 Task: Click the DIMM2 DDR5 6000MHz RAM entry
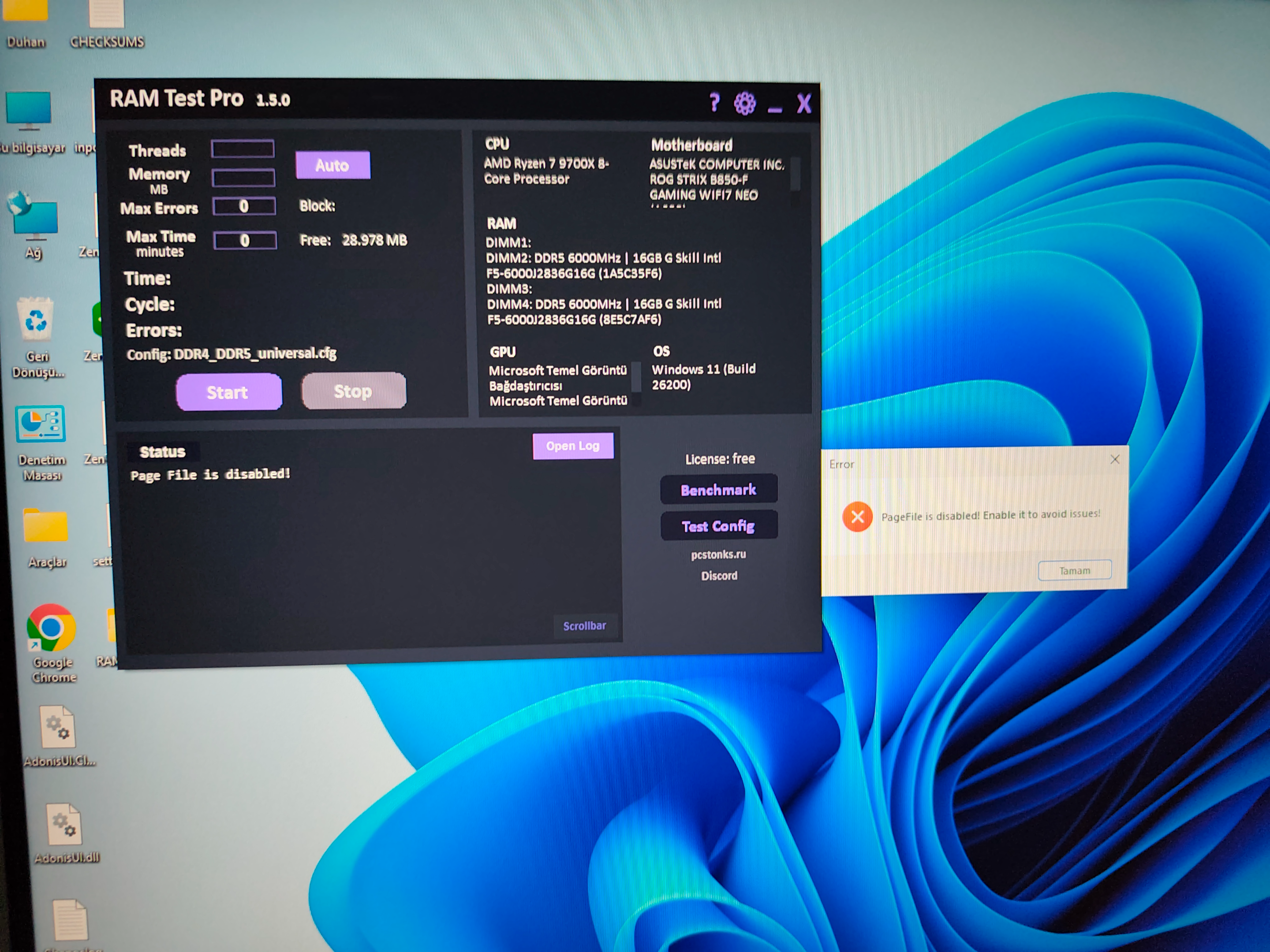point(603,265)
